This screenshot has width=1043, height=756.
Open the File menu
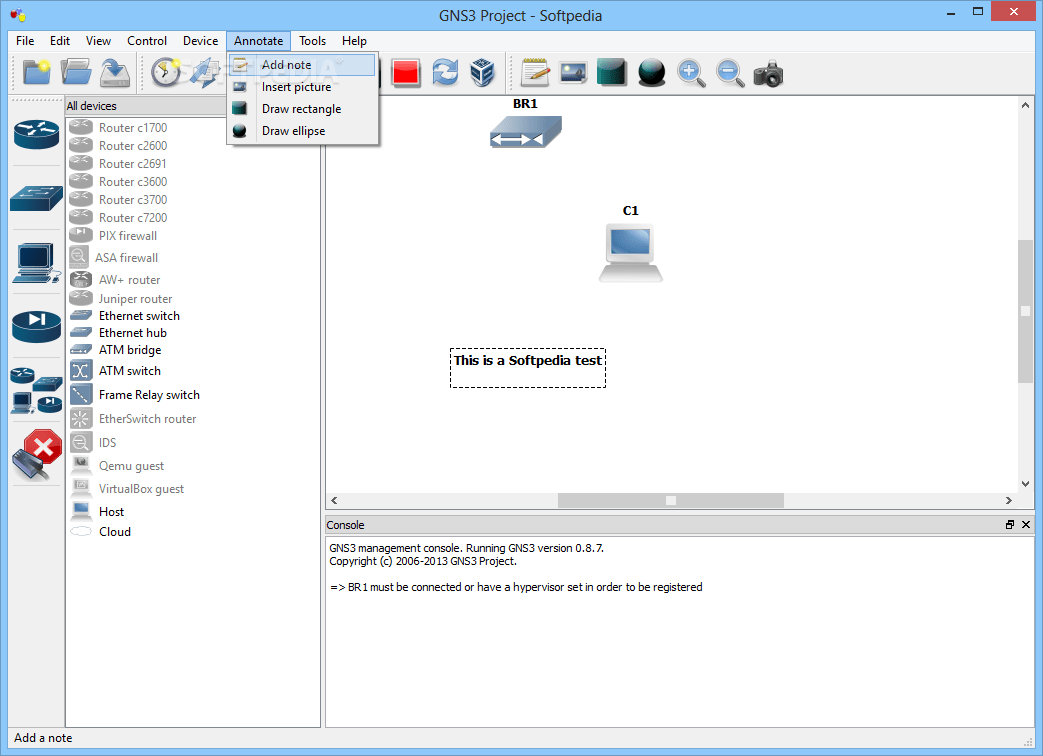pyautogui.click(x=25, y=41)
